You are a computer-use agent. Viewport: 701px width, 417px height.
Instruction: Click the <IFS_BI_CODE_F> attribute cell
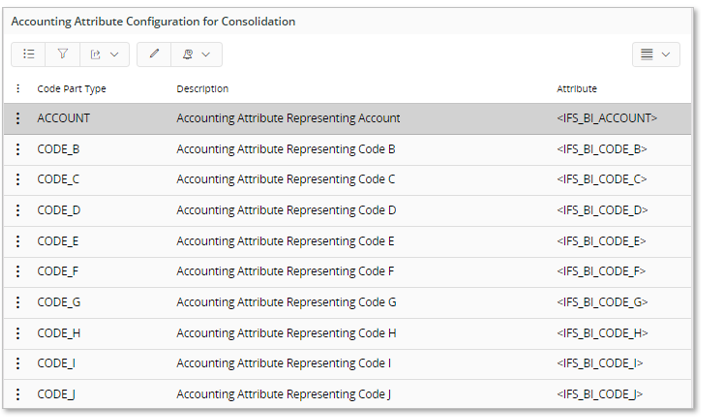(601, 271)
